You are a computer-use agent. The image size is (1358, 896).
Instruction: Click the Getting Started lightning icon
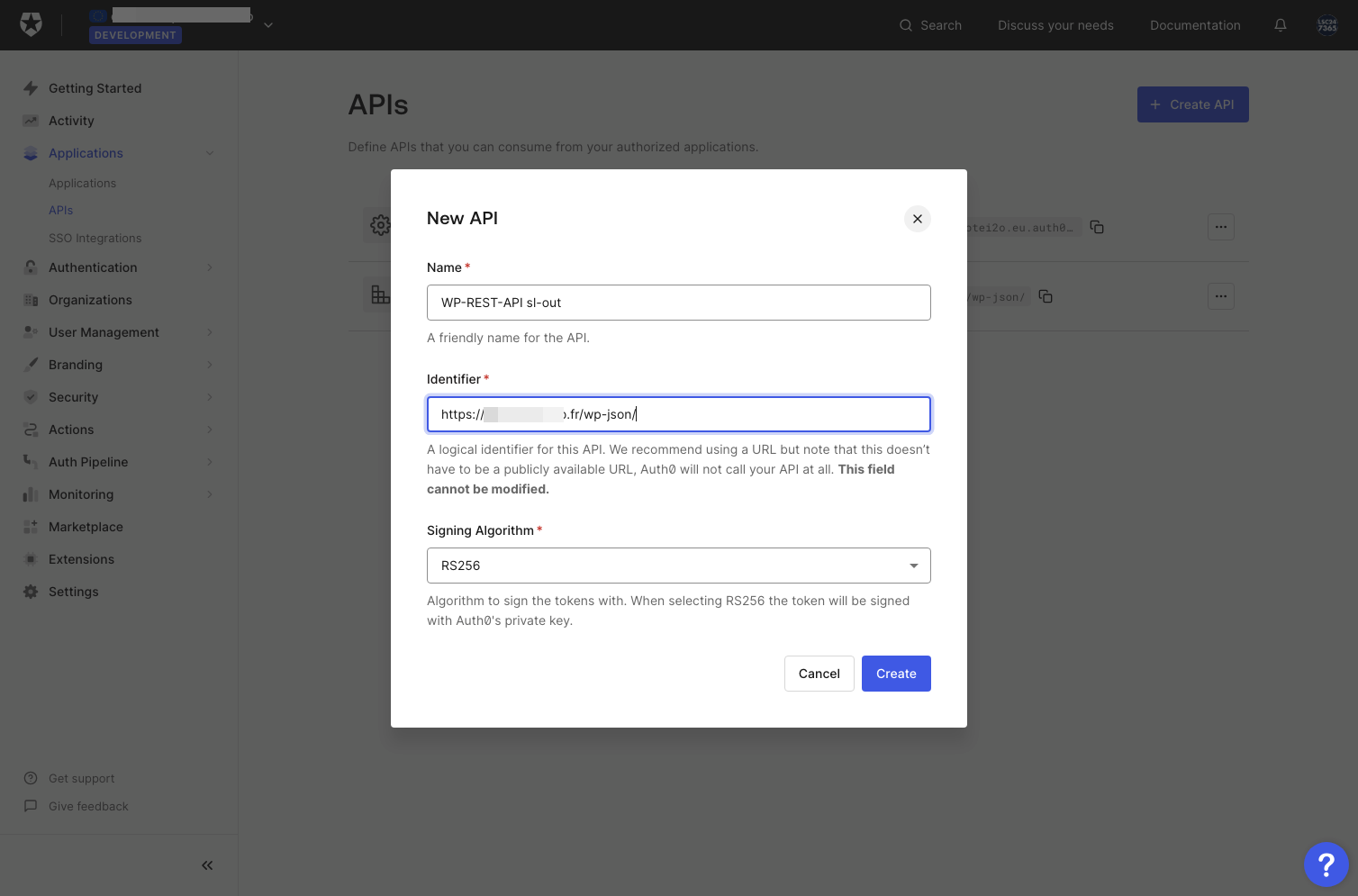(31, 88)
